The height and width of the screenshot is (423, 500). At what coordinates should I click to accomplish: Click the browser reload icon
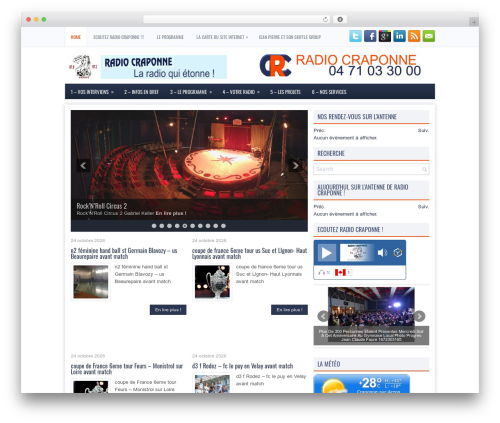325,19
